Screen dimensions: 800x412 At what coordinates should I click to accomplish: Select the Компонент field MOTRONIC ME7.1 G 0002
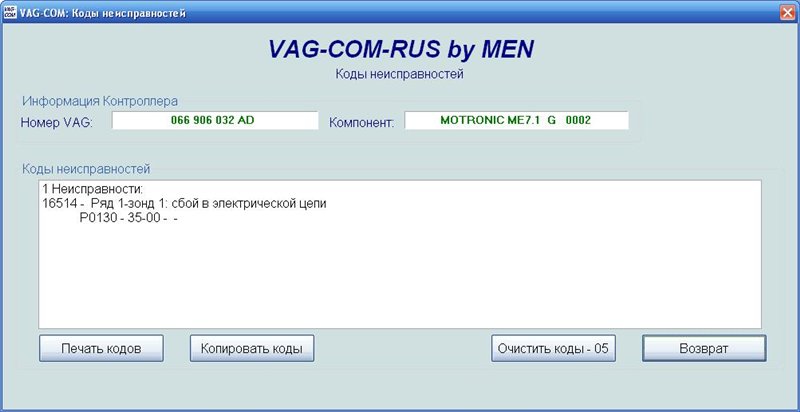coord(516,121)
